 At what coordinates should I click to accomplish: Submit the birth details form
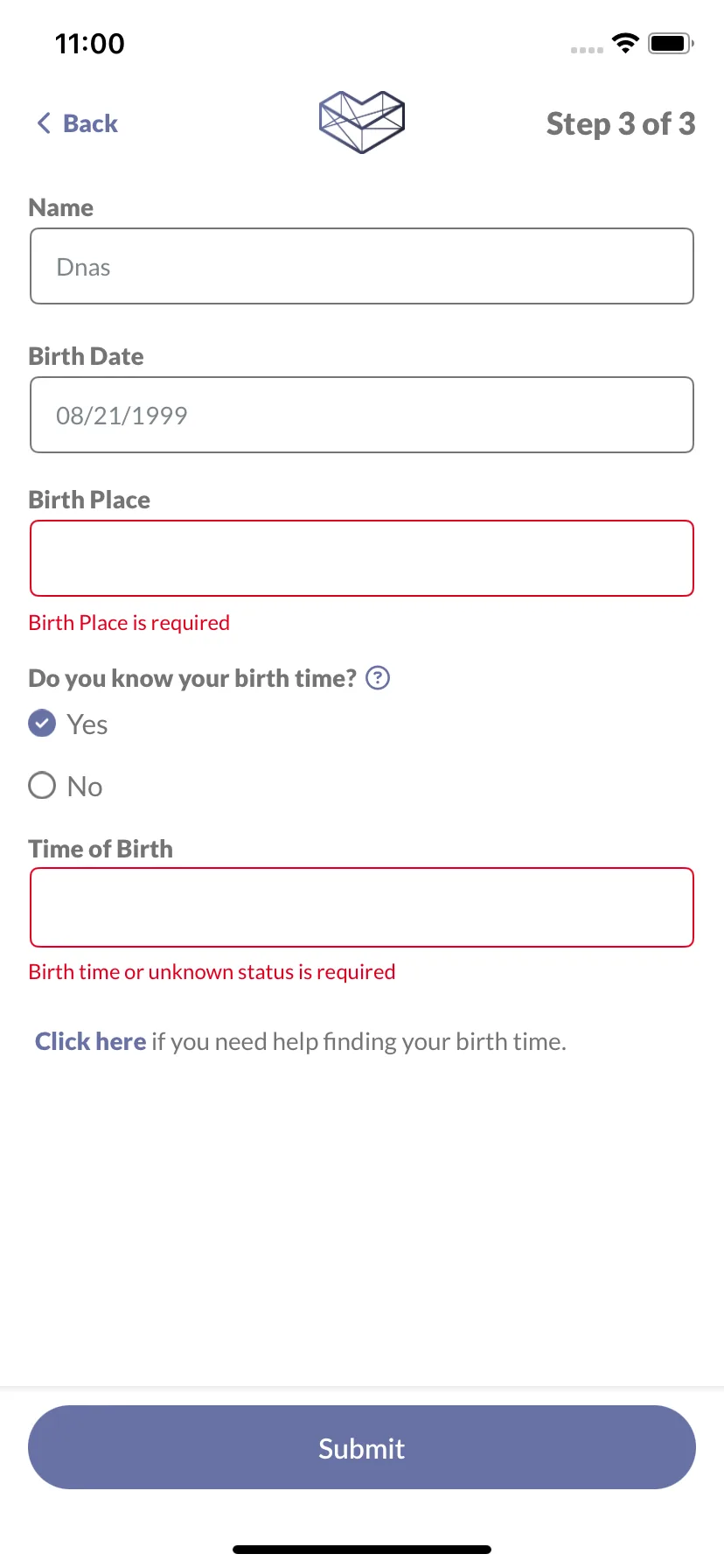pyautogui.click(x=362, y=1447)
